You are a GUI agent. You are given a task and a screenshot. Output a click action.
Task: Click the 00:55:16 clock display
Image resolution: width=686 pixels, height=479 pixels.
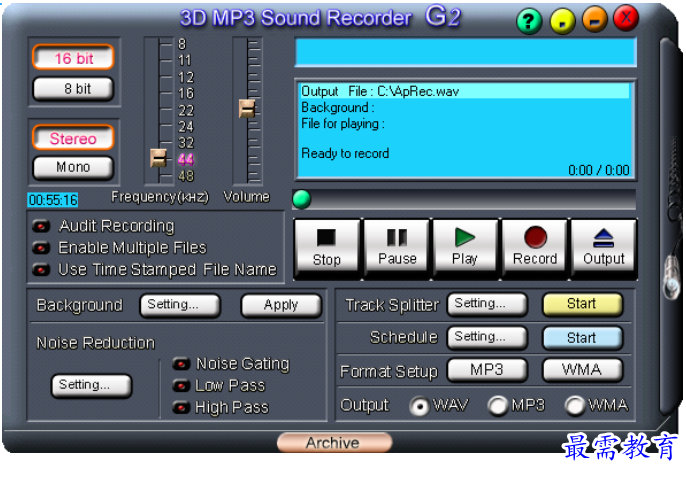[x=53, y=200]
